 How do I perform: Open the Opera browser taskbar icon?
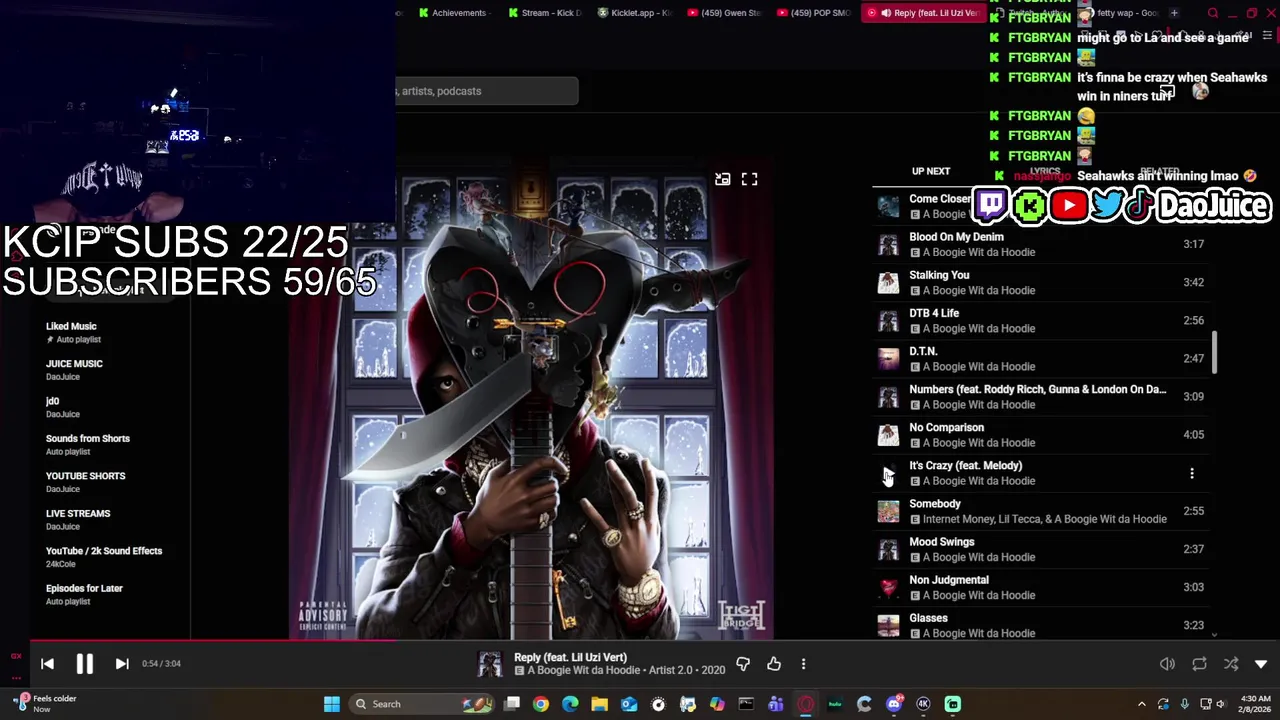pyautogui.click(x=806, y=704)
